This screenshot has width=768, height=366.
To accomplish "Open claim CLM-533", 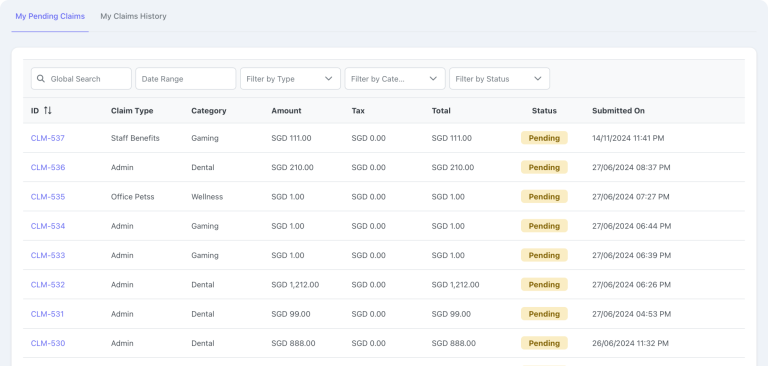I will point(48,255).
